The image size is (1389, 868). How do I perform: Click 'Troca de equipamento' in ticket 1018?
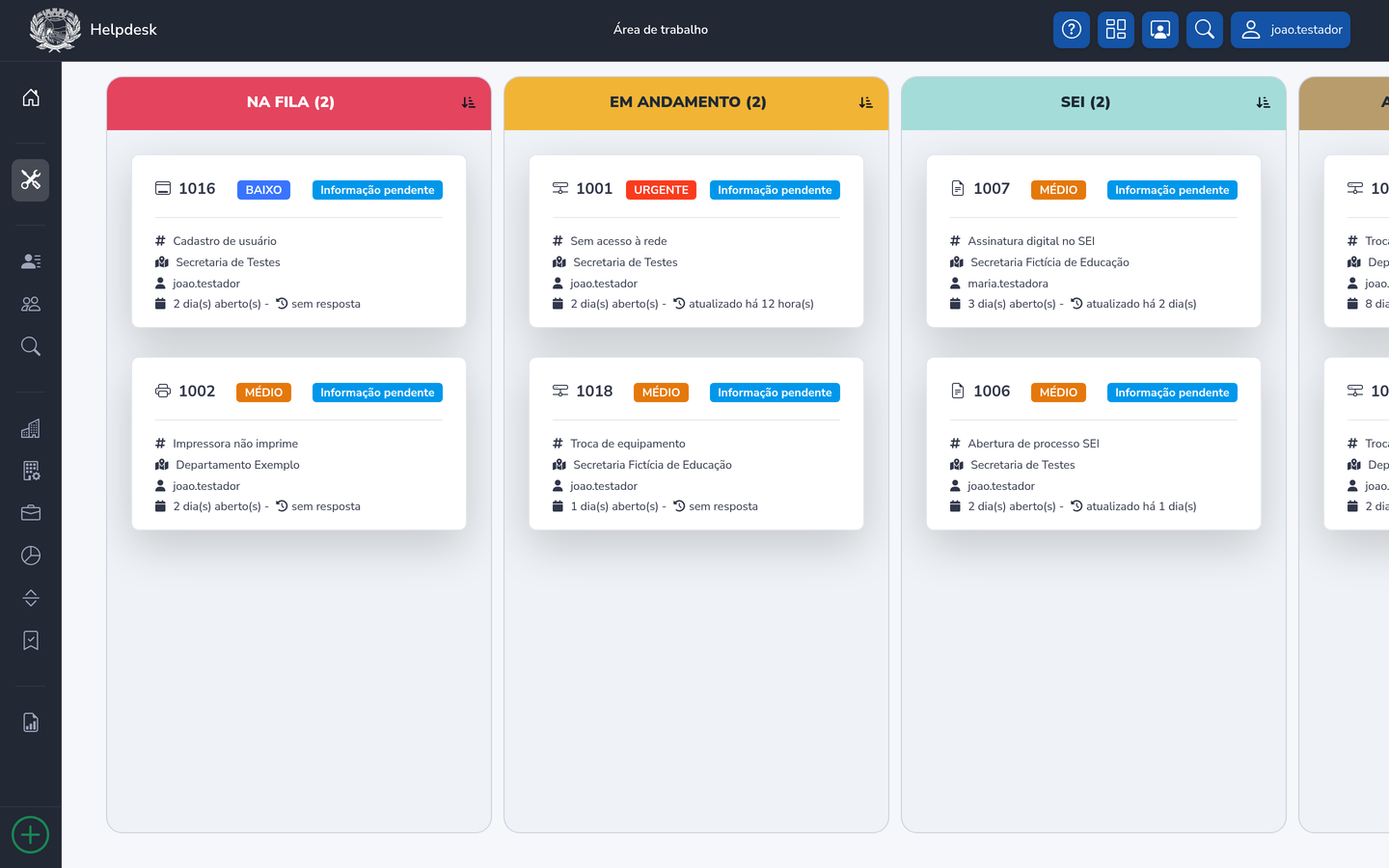coord(628,444)
